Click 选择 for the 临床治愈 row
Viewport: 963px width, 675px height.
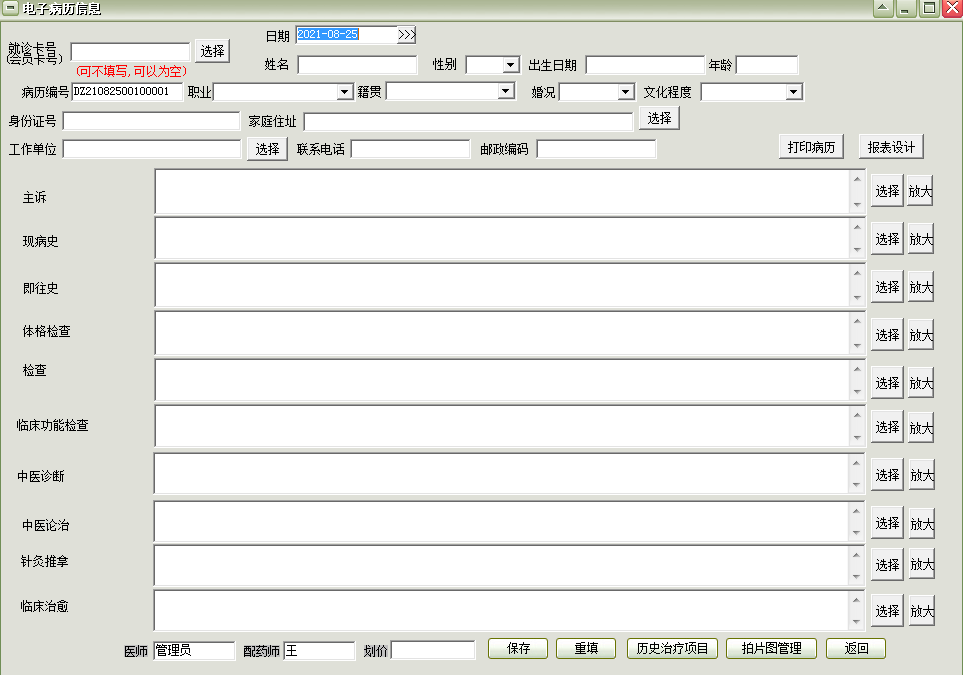pos(887,611)
